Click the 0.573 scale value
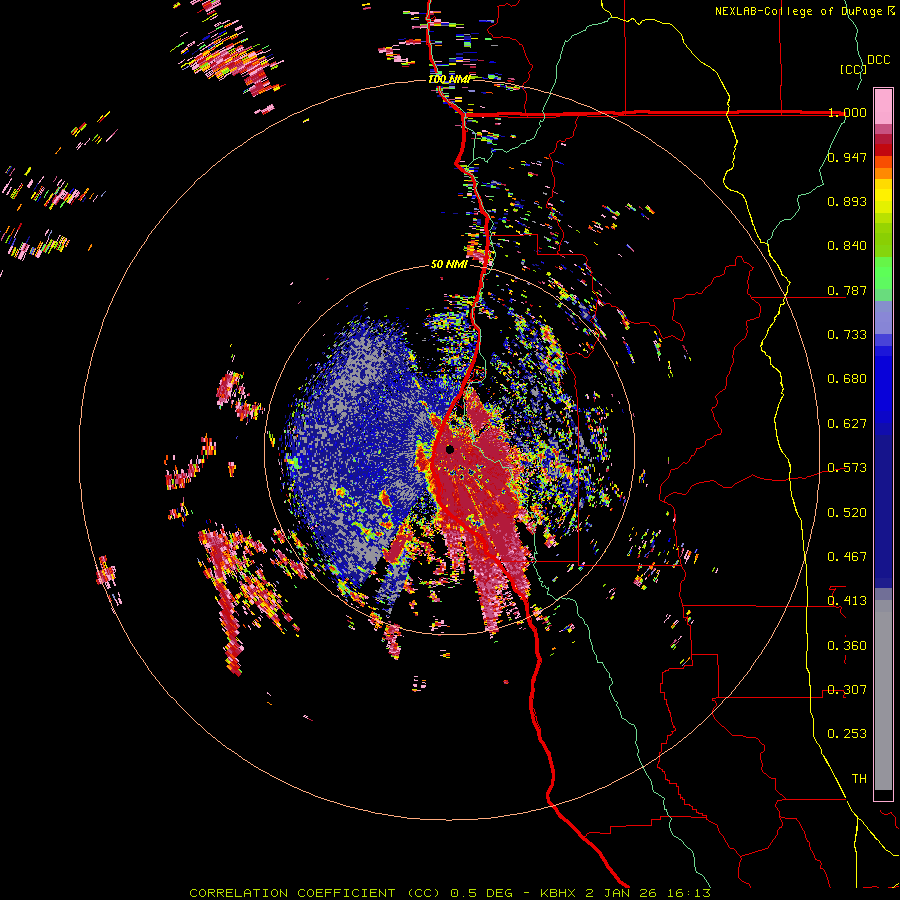The image size is (900, 900). coord(847,468)
